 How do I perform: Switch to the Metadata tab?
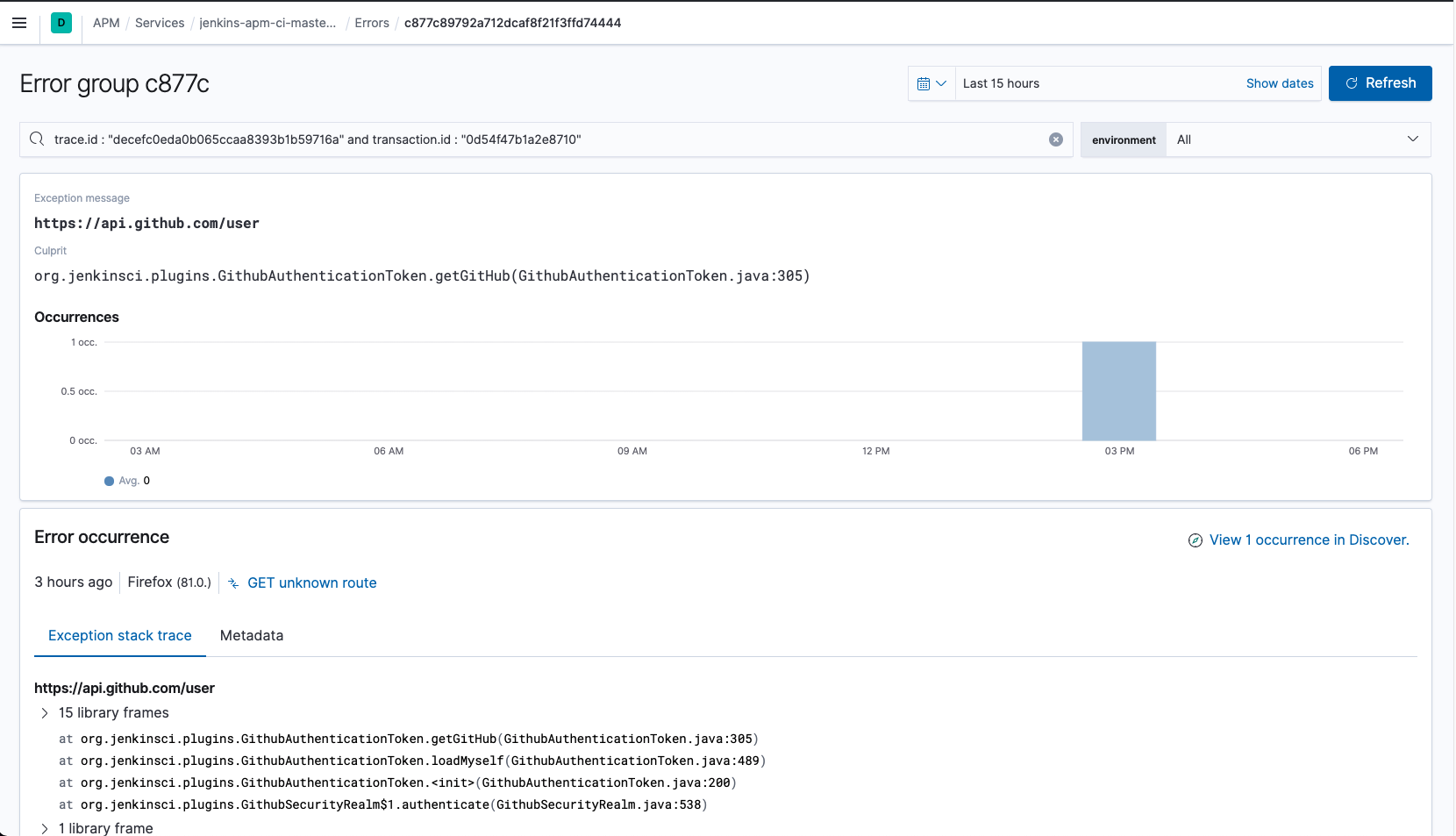252,635
